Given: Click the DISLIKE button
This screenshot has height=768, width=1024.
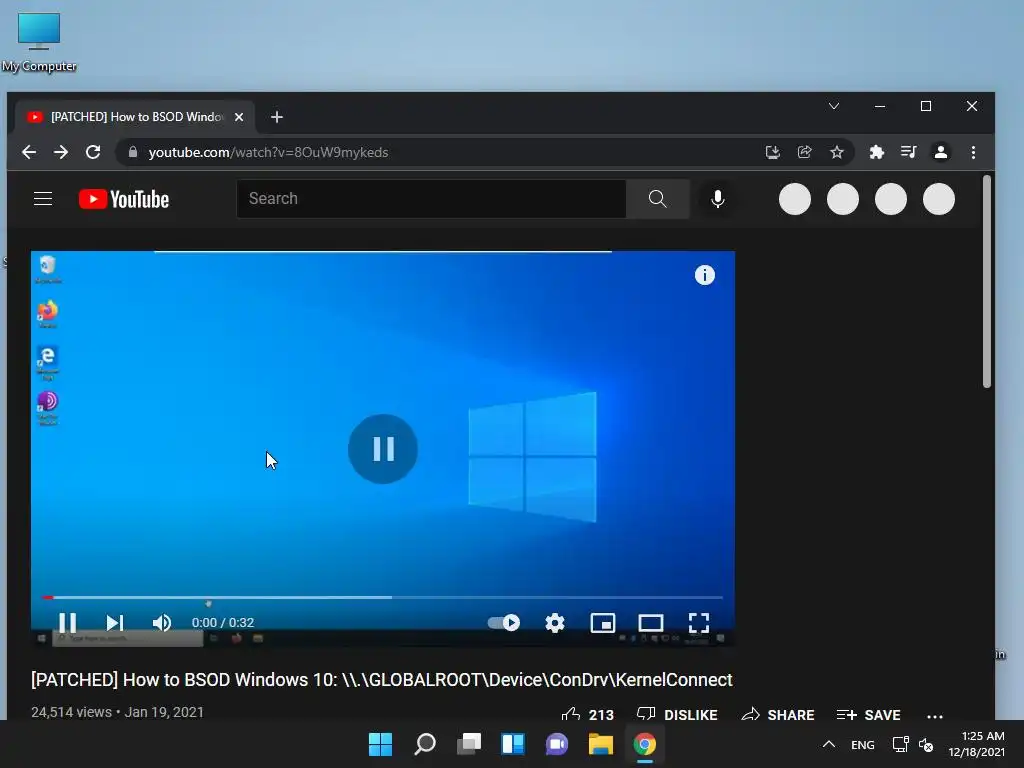Looking at the screenshot, I should coord(677,714).
